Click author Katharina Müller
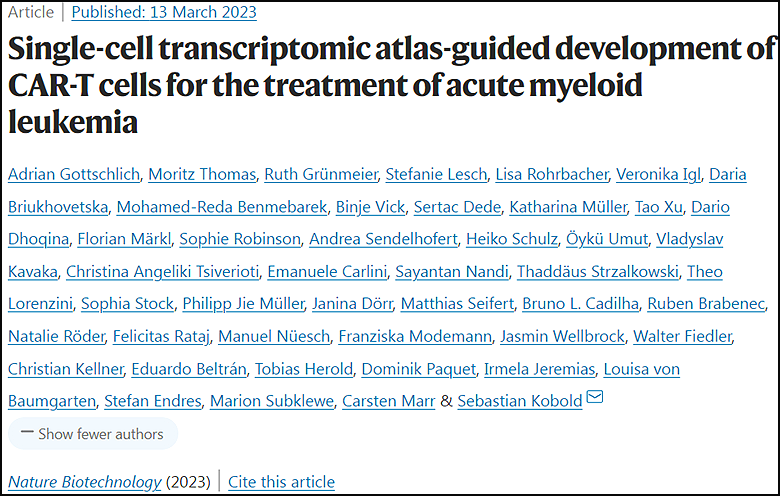 568,206
